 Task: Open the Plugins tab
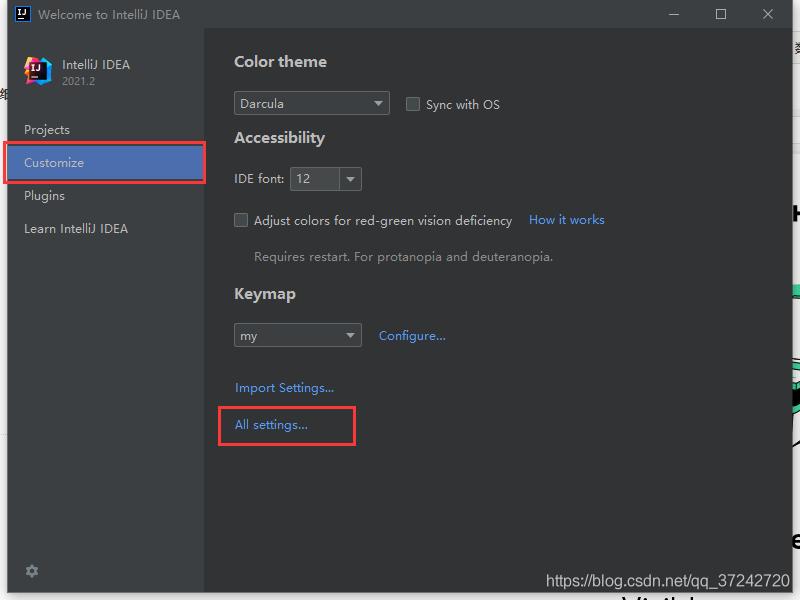(44, 196)
